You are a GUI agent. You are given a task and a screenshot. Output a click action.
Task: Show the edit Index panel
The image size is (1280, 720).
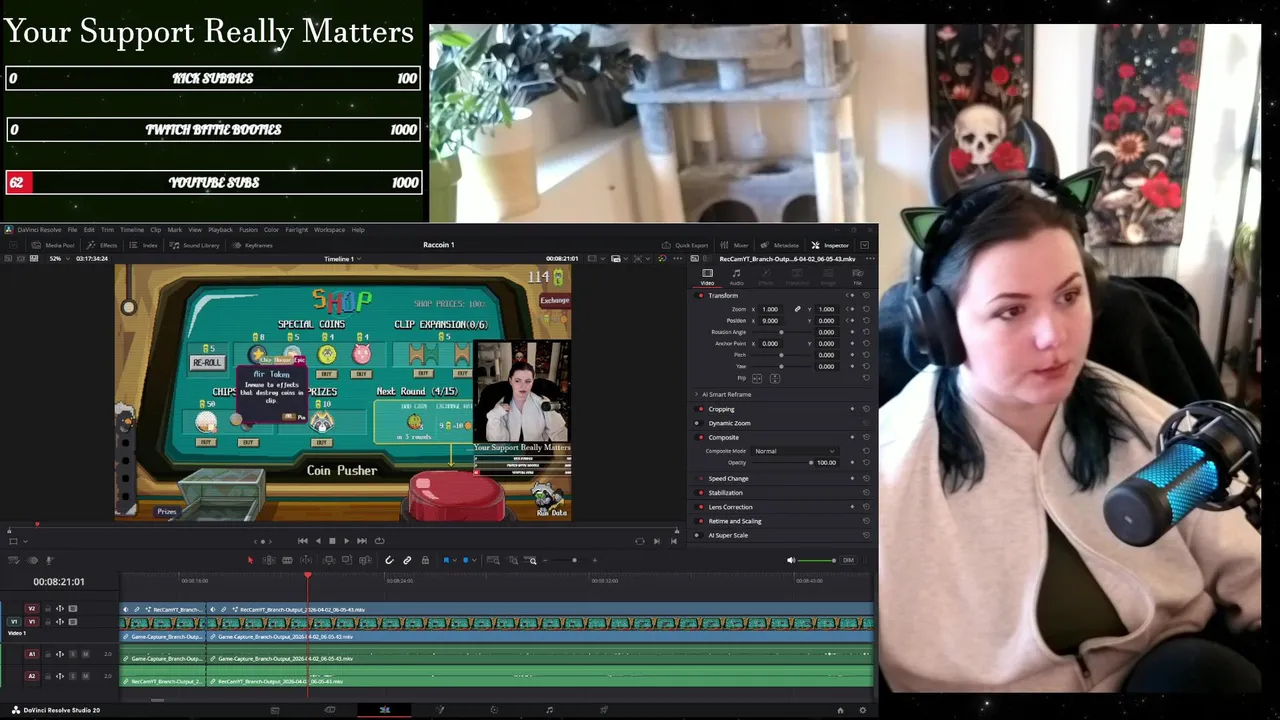[x=145, y=245]
